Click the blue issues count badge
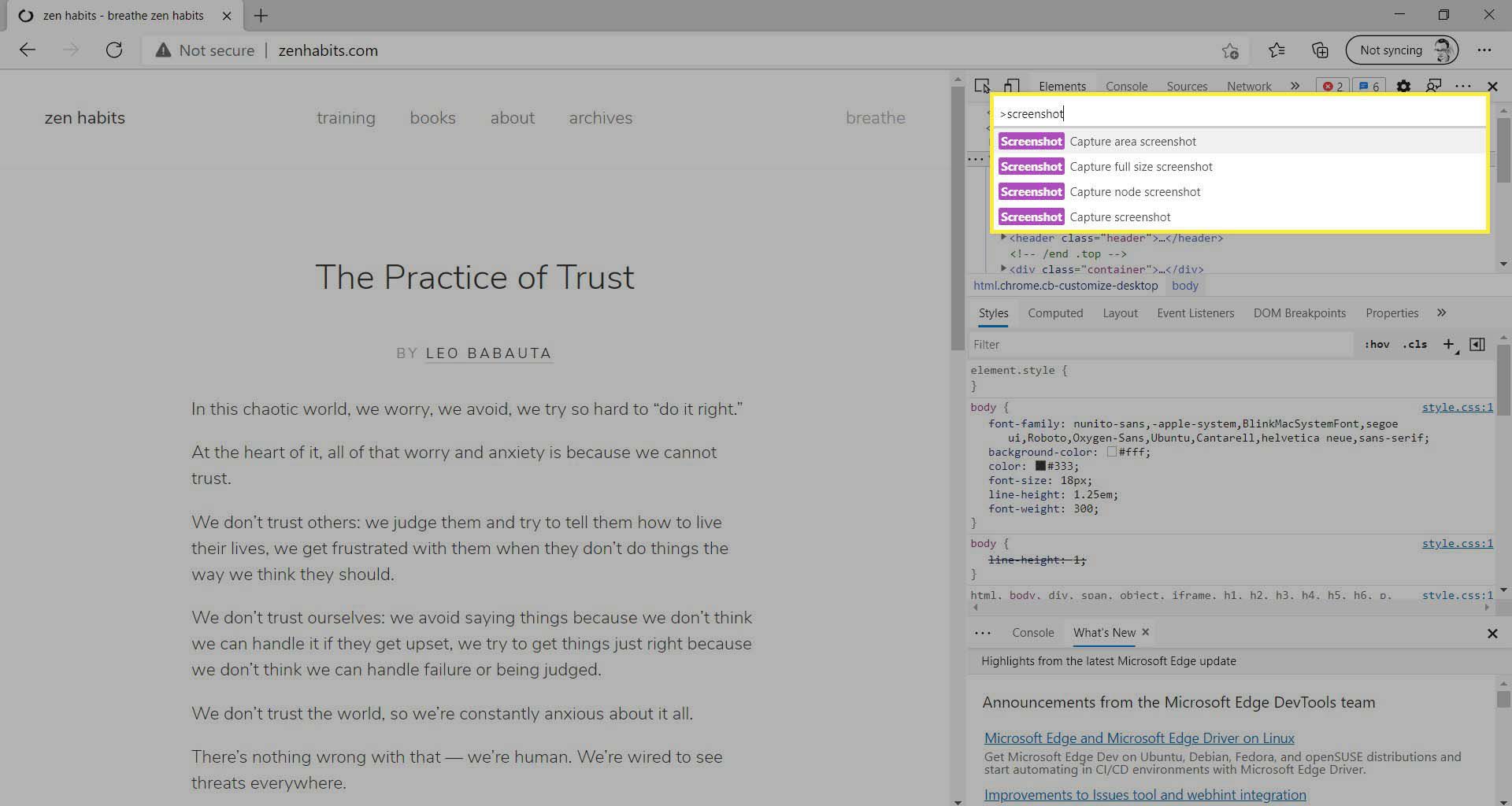 tap(1369, 87)
